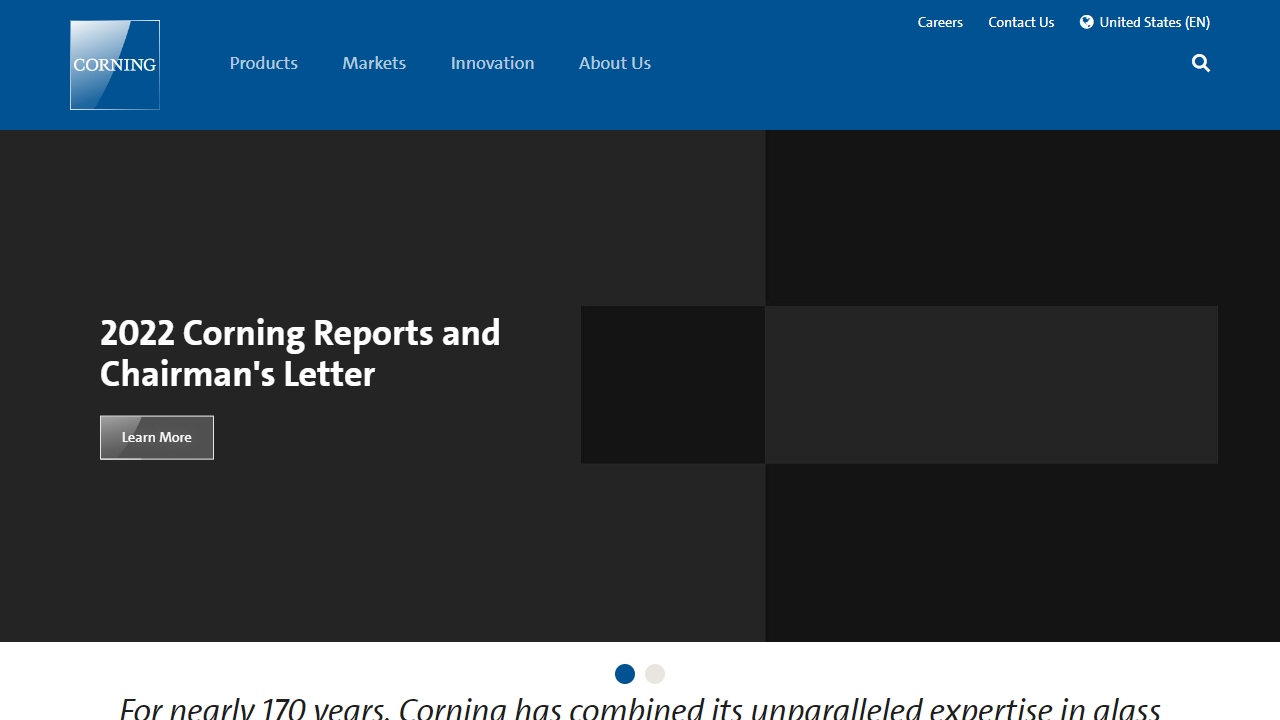Change region from United States (EN)
Image resolution: width=1280 pixels, height=720 pixels.
pos(1154,22)
